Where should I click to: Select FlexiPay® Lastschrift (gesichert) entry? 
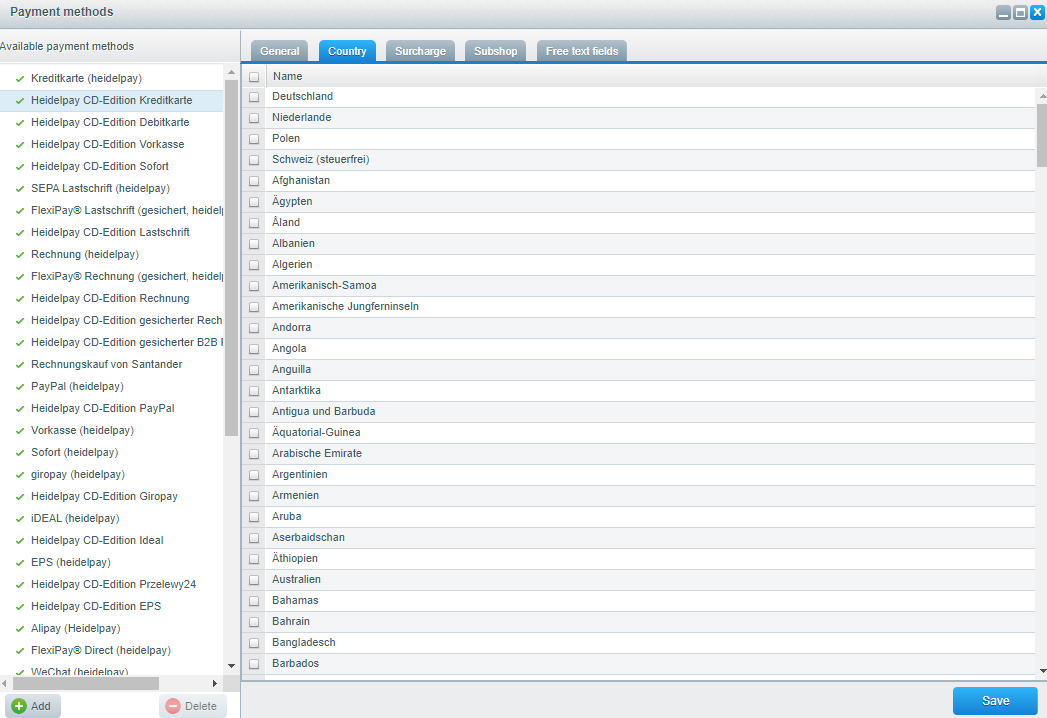pyautogui.click(x=112, y=210)
